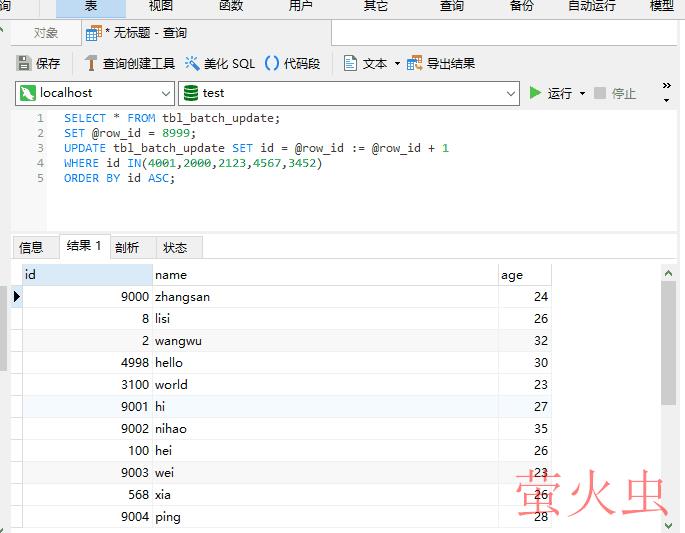Viewport: 685px width, 533px height.
Task: Click the 文本 text icon
Action: (x=351, y=63)
